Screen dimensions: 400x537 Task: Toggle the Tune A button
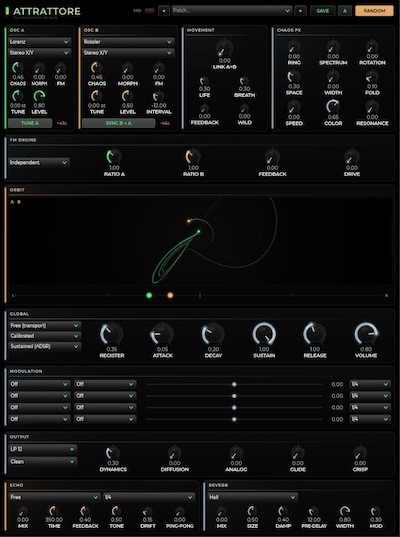30,123
